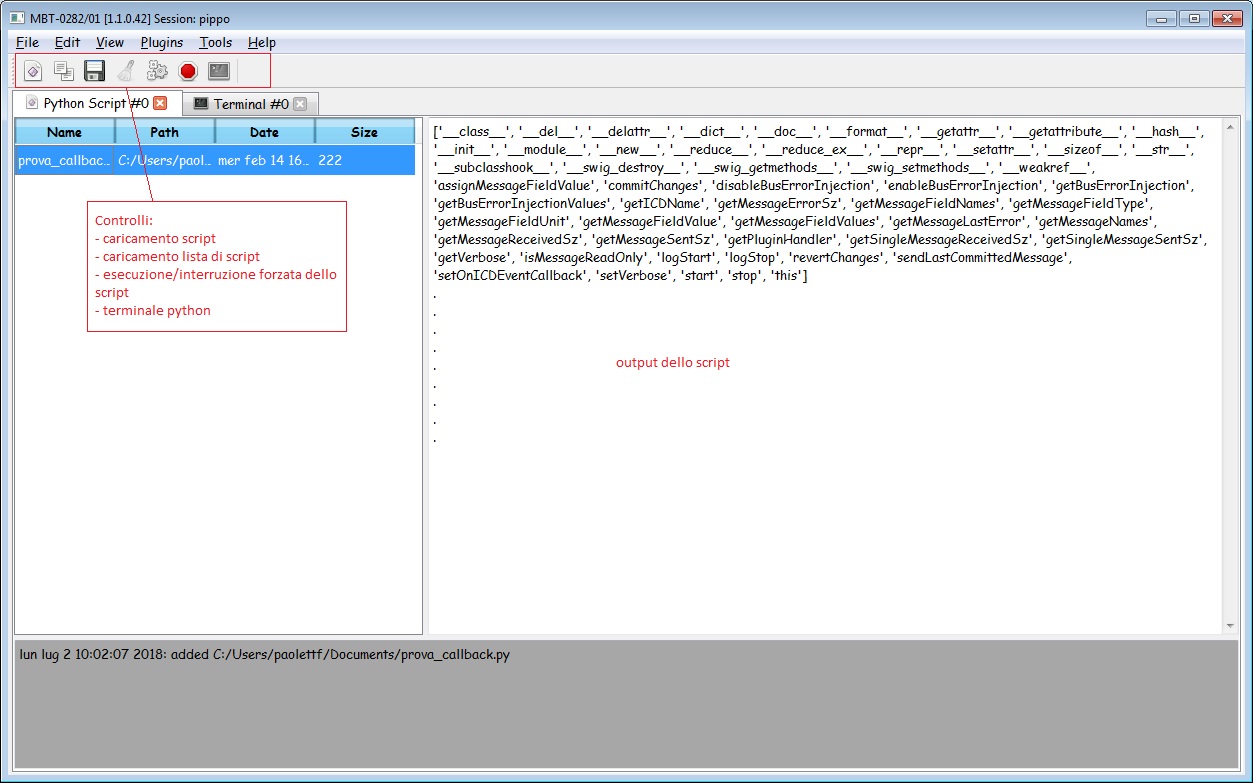
Task: Sort script list by Date column
Action: tap(264, 132)
